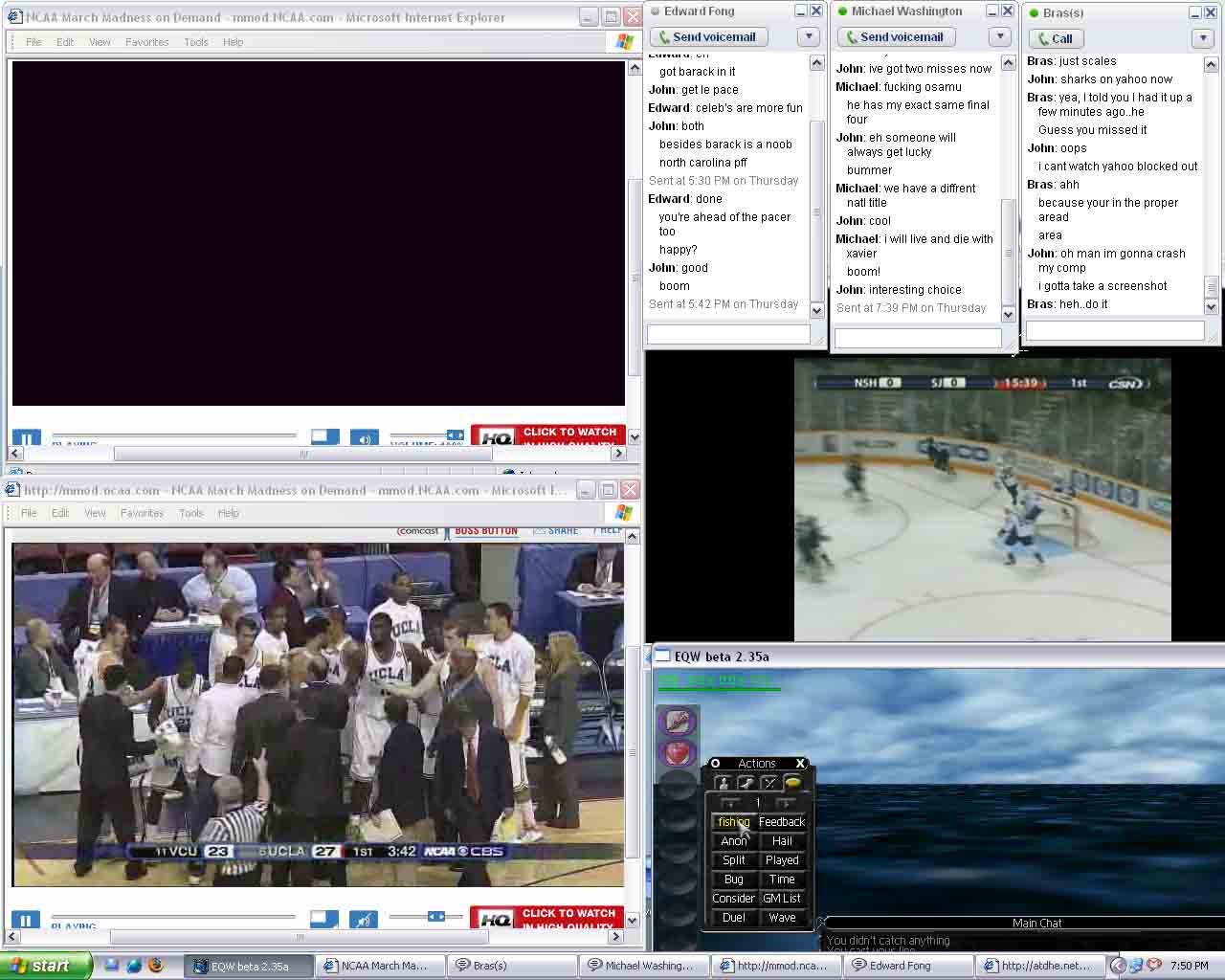The width and height of the screenshot is (1225, 980).
Task: Launch Firefox from quick launch bar
Action: (x=155, y=966)
